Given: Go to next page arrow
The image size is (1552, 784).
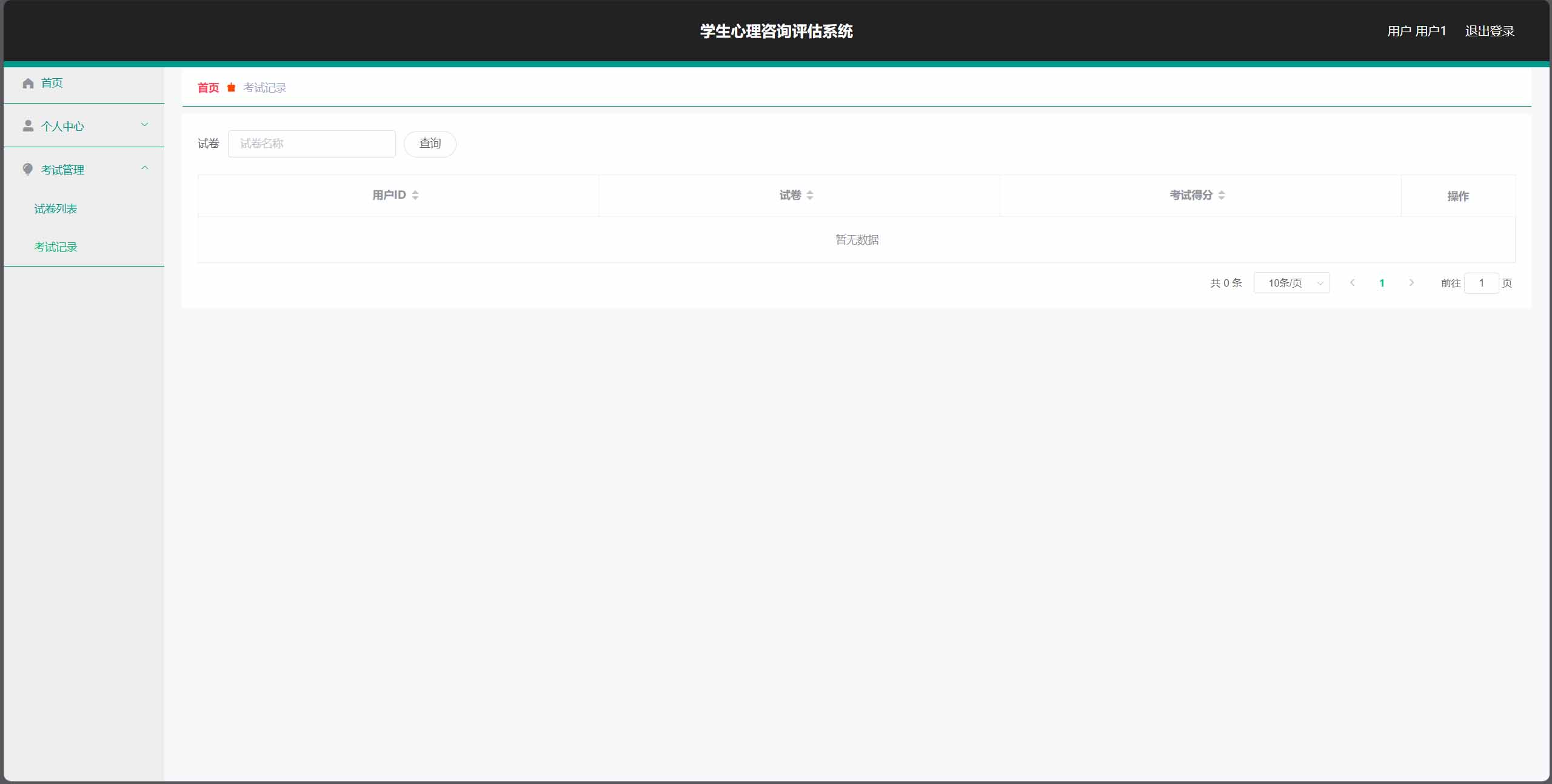Looking at the screenshot, I should [x=1411, y=283].
